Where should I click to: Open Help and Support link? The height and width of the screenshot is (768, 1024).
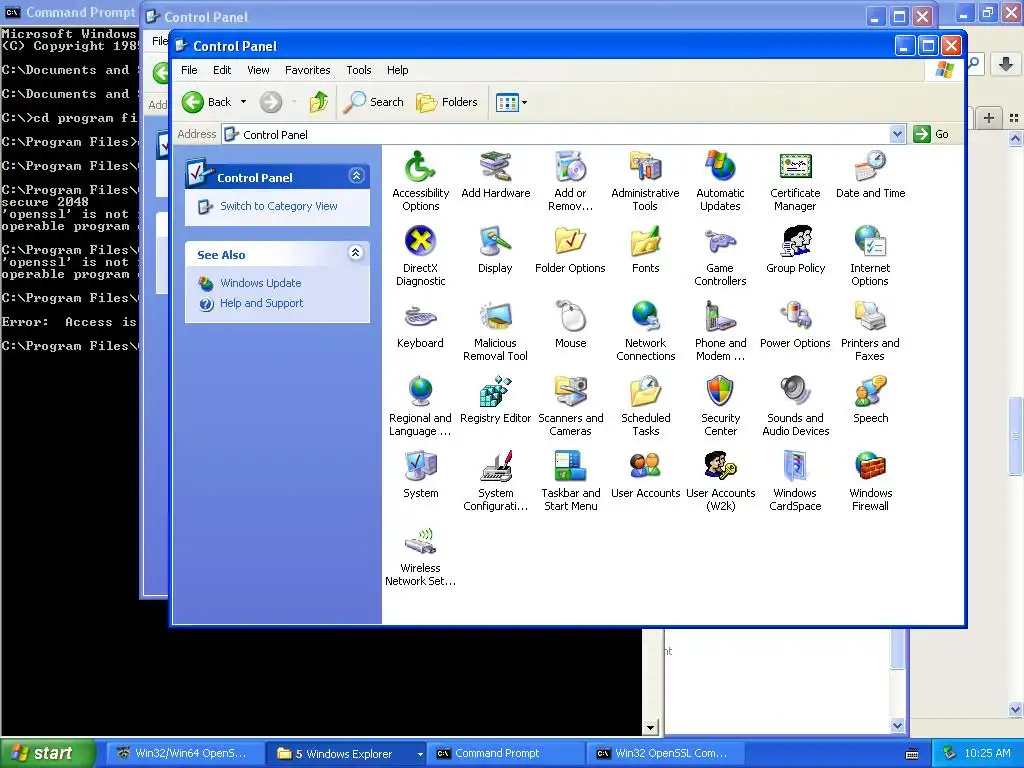pos(261,303)
